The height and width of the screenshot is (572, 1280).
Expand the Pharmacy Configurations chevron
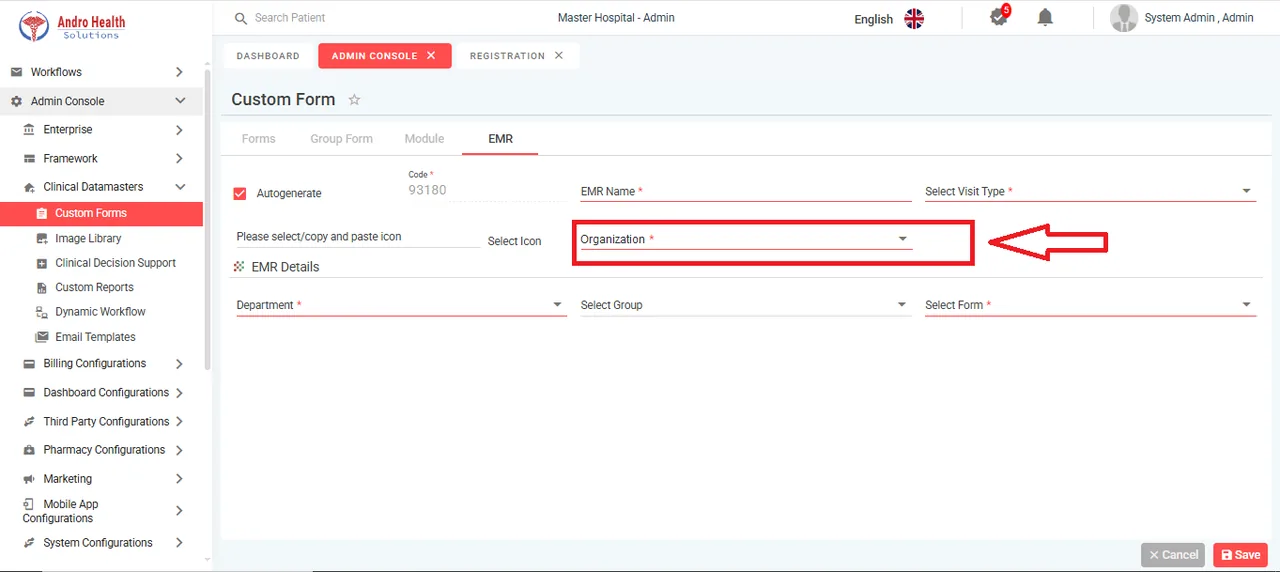(x=179, y=450)
